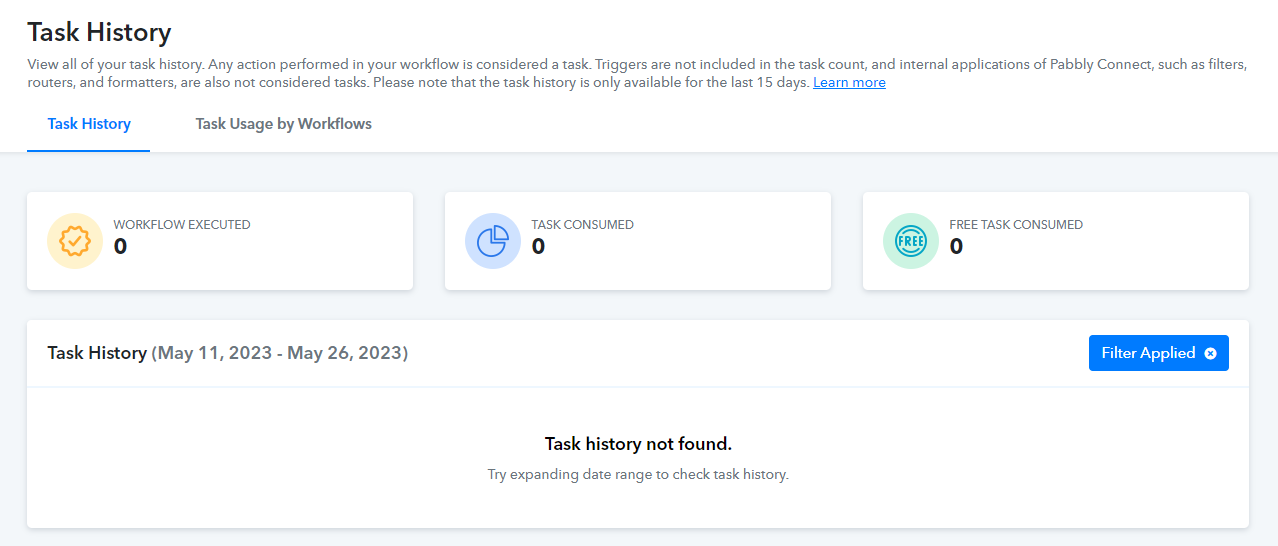Click the task history description paragraph
Image resolution: width=1278 pixels, height=546 pixels.
(x=637, y=73)
